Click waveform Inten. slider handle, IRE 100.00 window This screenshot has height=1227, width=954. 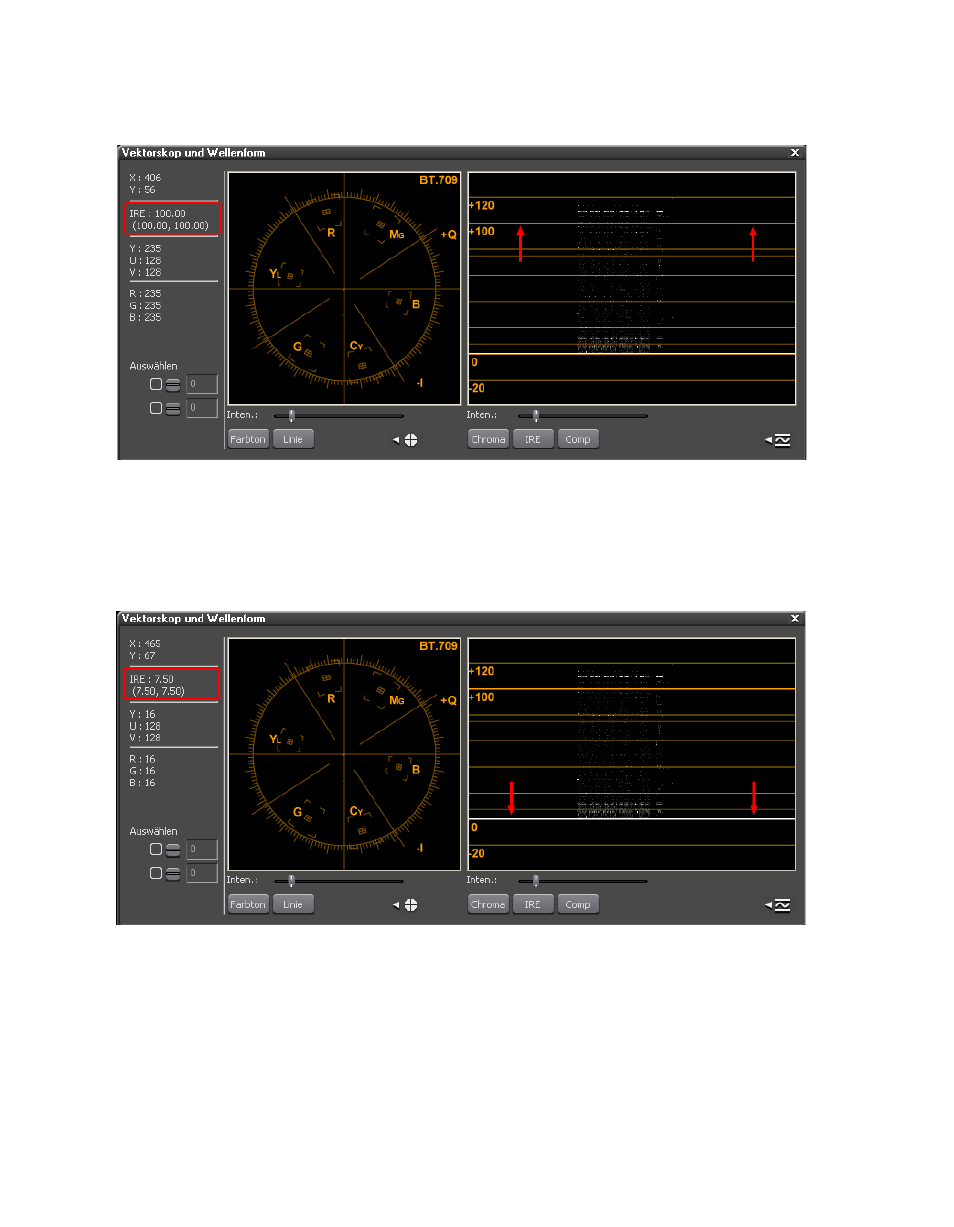[535, 415]
